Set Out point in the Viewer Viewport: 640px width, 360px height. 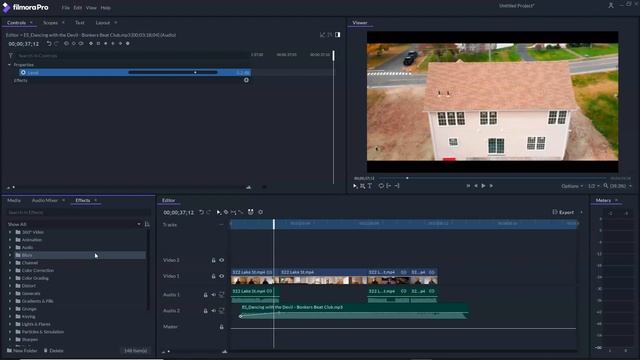point(397,186)
